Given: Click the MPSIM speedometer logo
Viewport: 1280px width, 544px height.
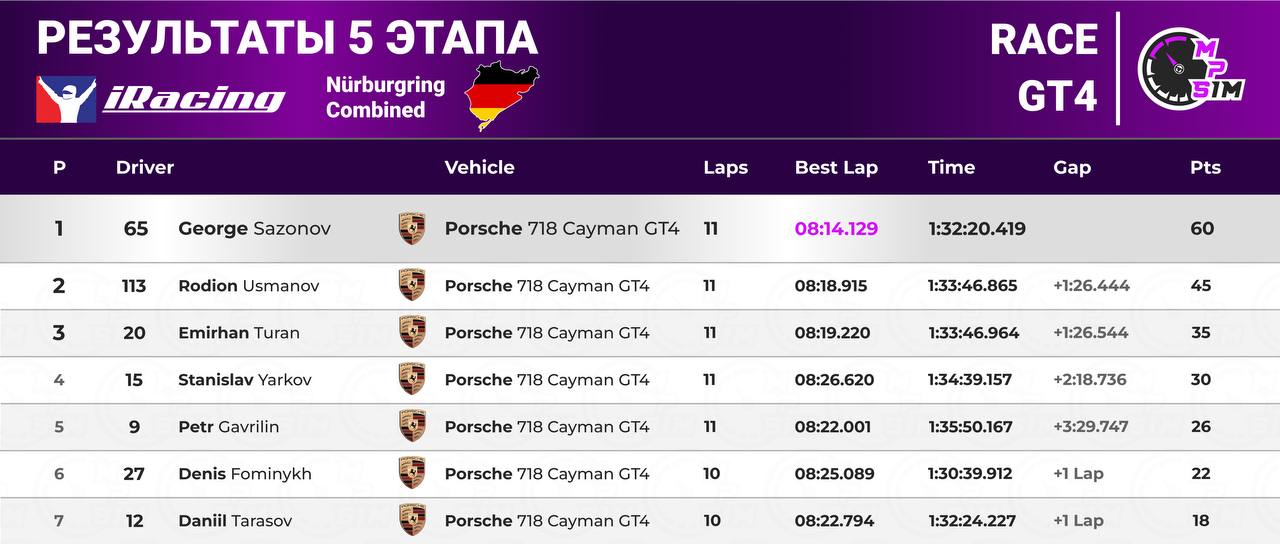Looking at the screenshot, I should pos(1191,68).
